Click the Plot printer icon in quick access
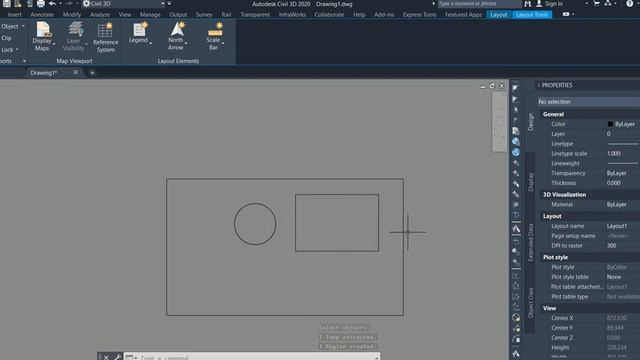The width and height of the screenshot is (640, 360). coord(41,4)
